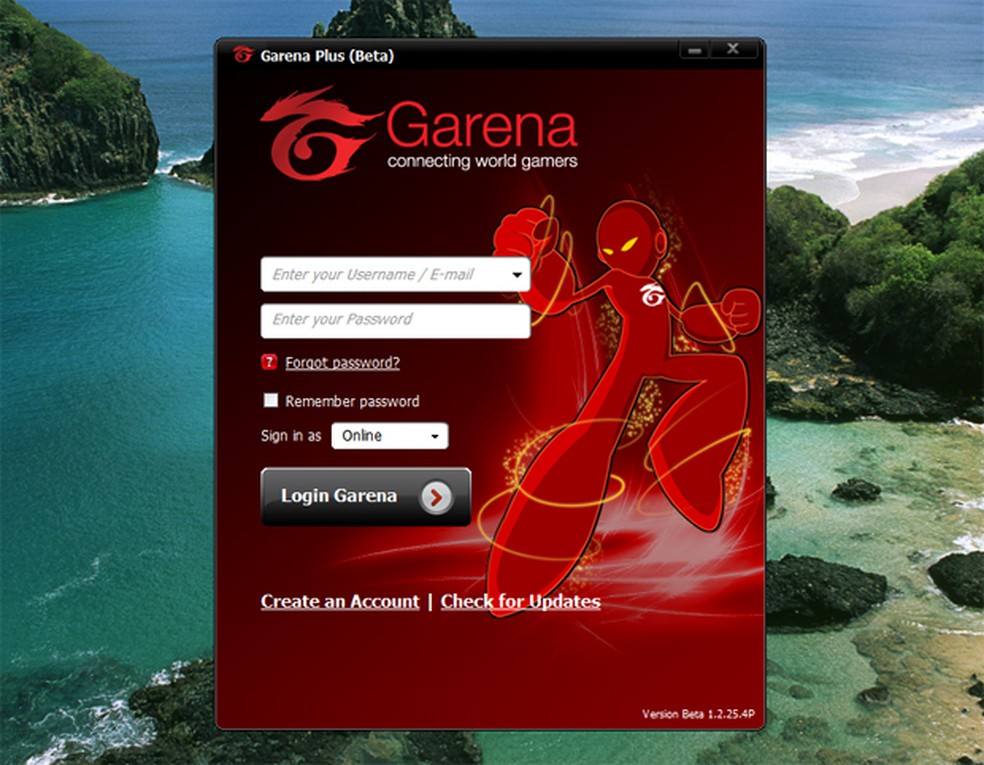Follow the Create an Account link
The width and height of the screenshot is (984, 765).
(x=340, y=601)
